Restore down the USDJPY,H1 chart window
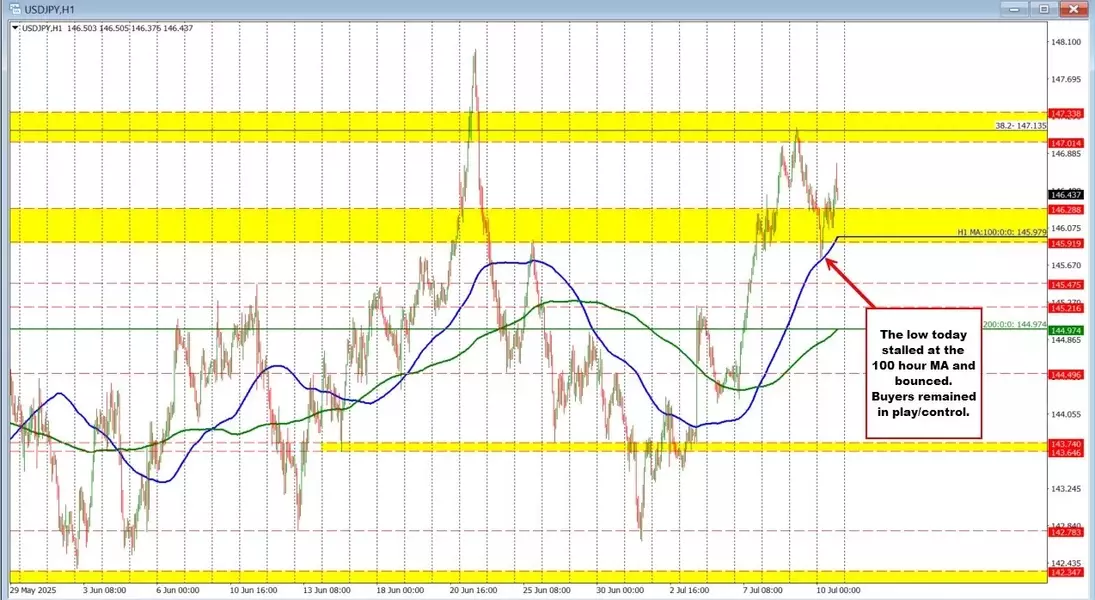 click(1044, 8)
